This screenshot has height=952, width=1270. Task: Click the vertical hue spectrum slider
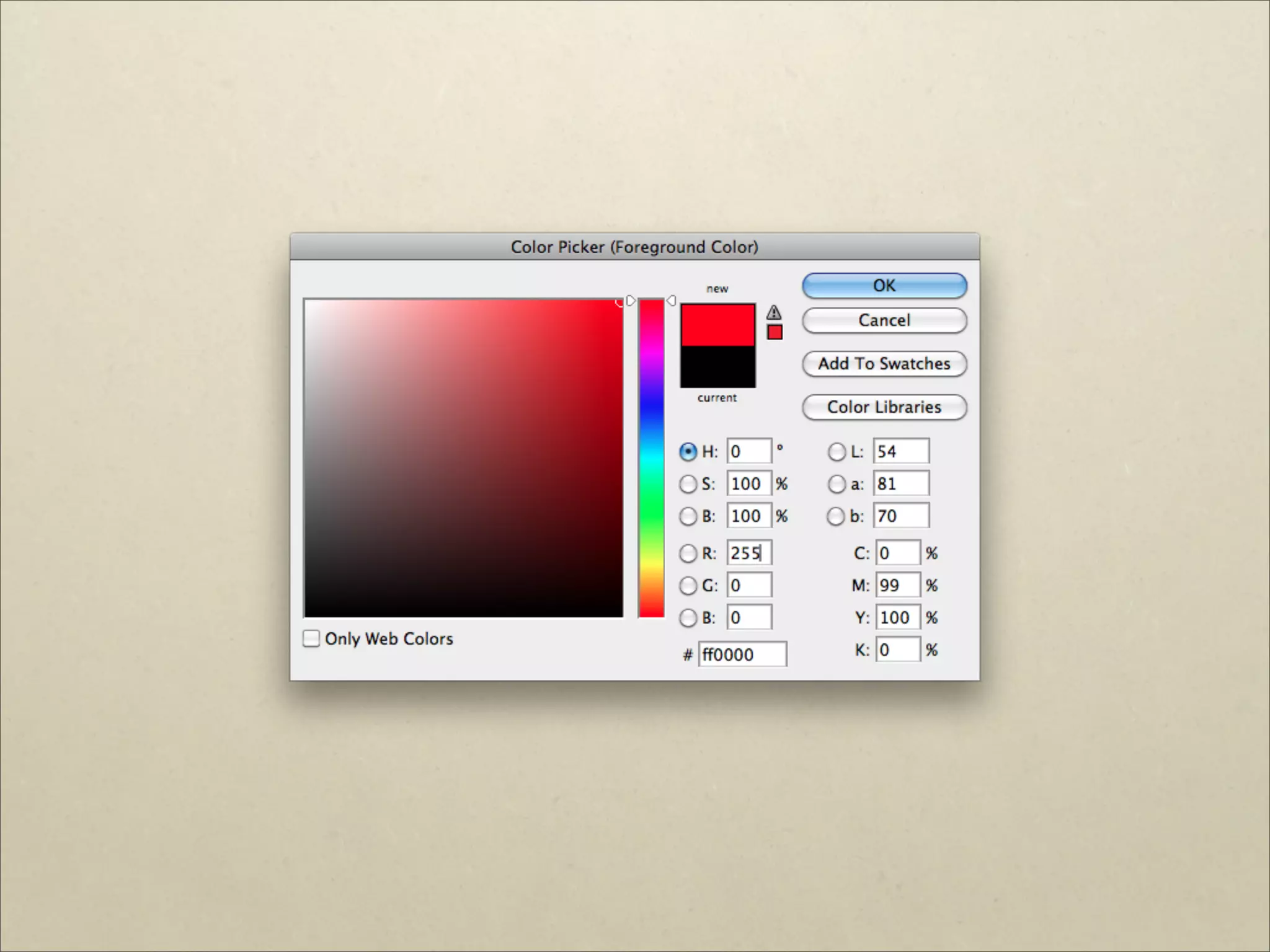click(651, 459)
